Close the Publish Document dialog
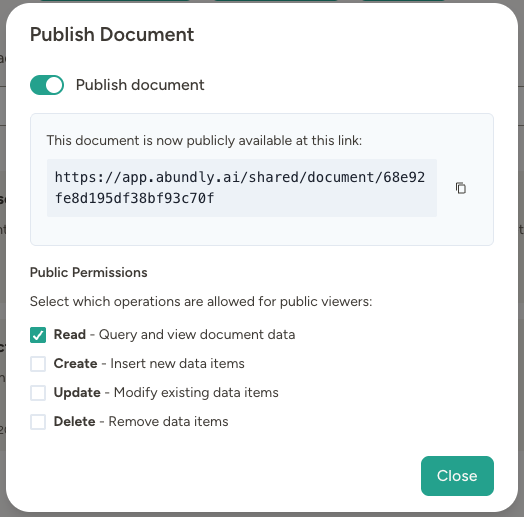Screen dimensions: 524x517 [457, 476]
